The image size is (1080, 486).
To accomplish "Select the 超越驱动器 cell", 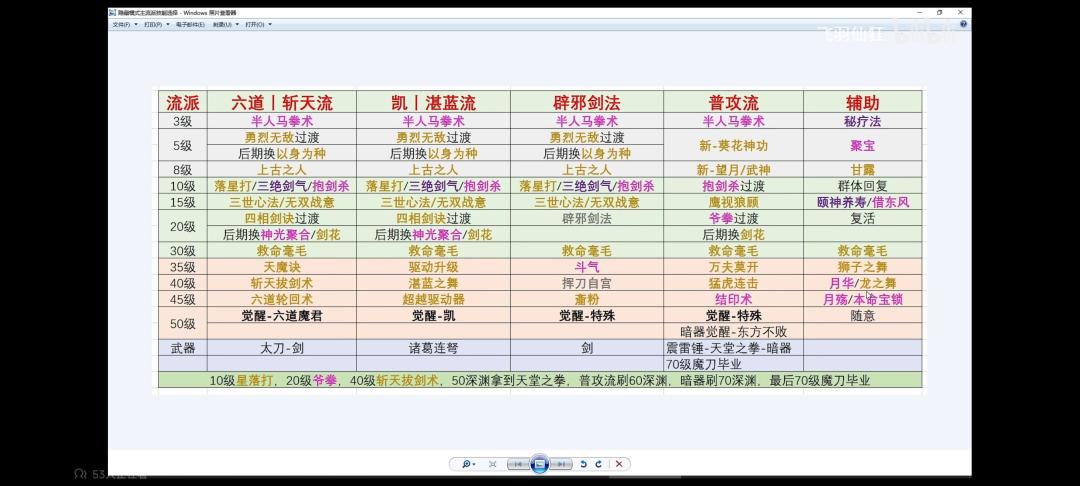I will coord(433,299).
